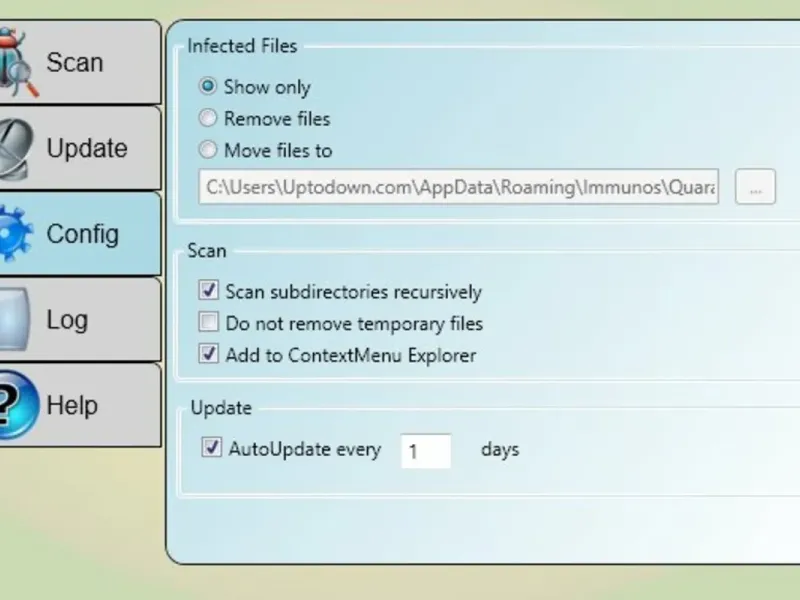Click the blue gear Config icon
This screenshot has width=800, height=600.
pyautogui.click(x=16, y=234)
